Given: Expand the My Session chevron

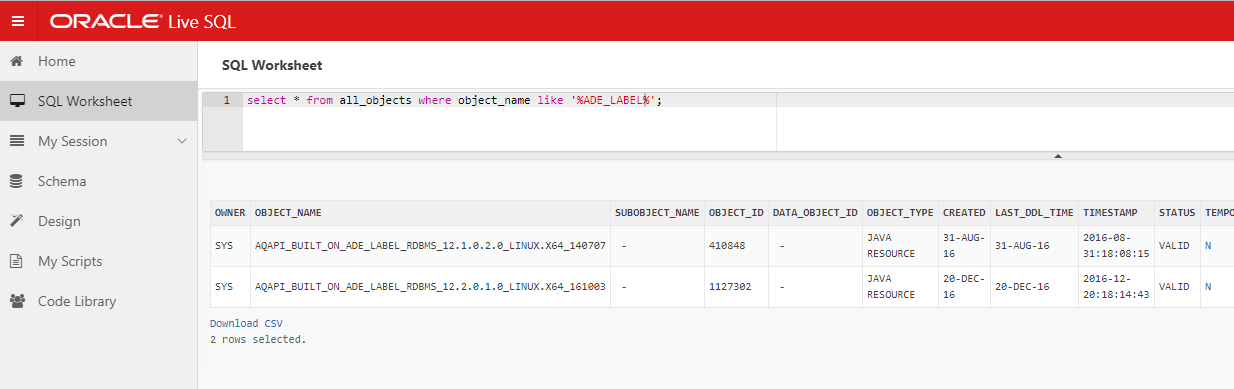Looking at the screenshot, I should click(182, 141).
